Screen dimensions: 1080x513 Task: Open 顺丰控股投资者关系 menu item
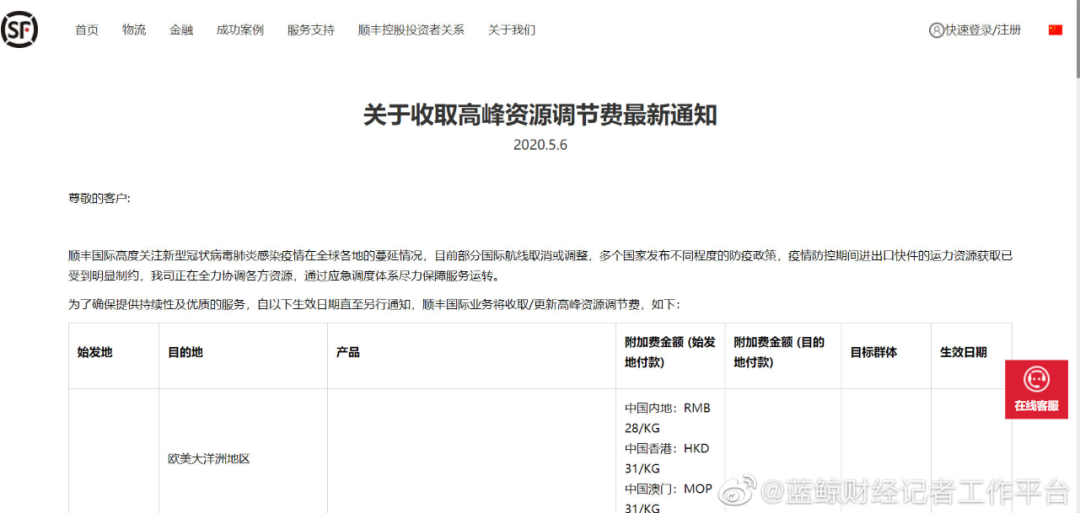click(x=411, y=30)
